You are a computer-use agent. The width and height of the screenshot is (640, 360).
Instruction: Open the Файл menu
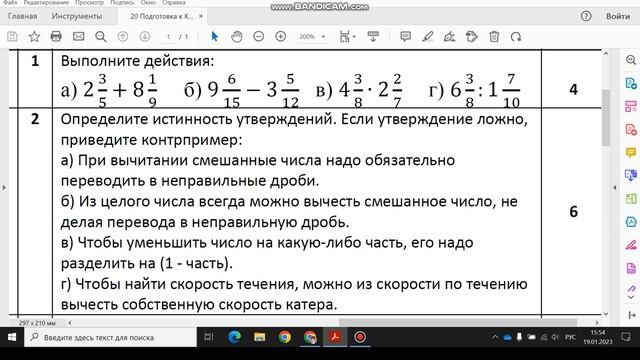(10, 2)
